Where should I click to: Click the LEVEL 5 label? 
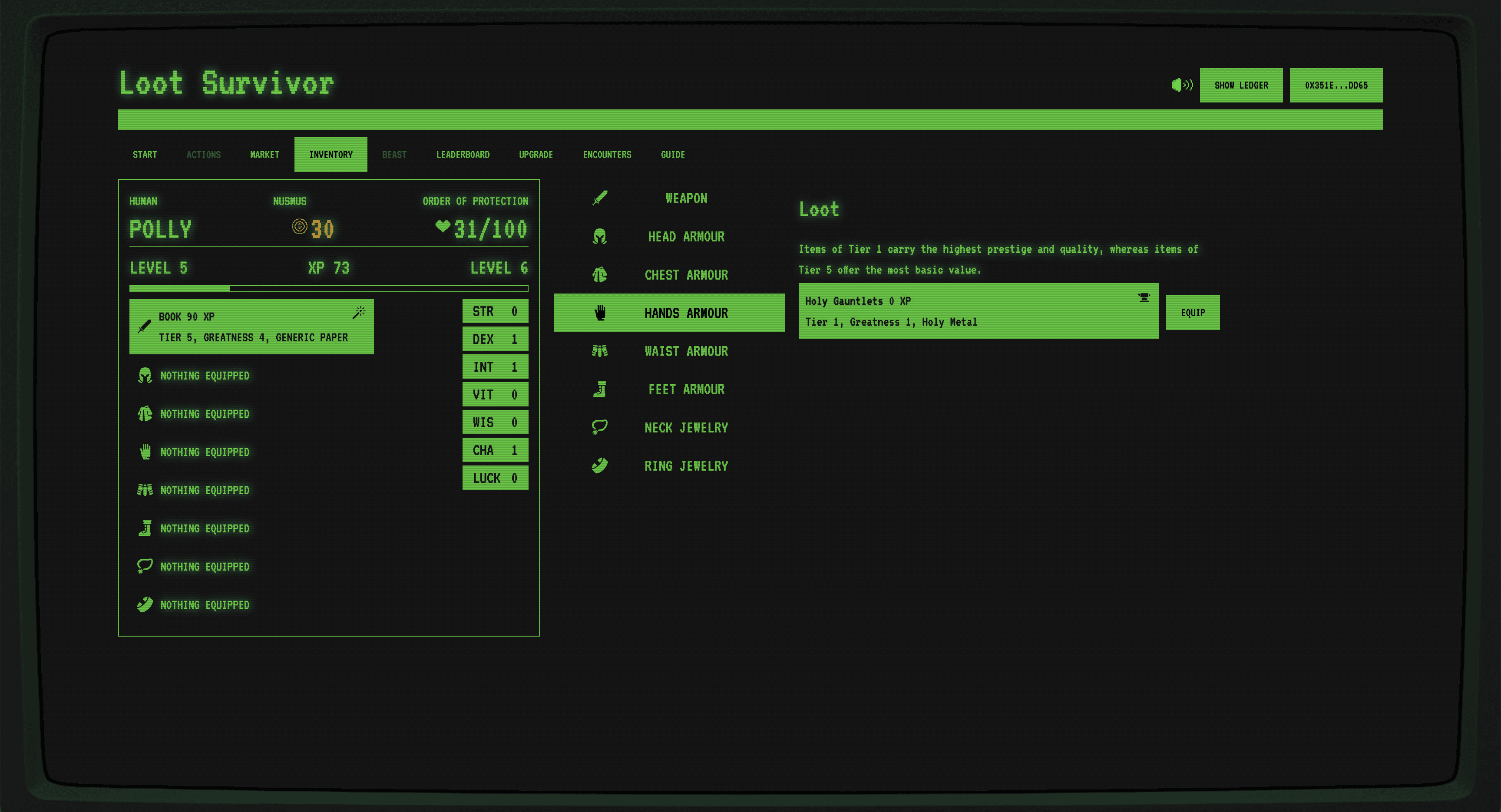[159, 268]
